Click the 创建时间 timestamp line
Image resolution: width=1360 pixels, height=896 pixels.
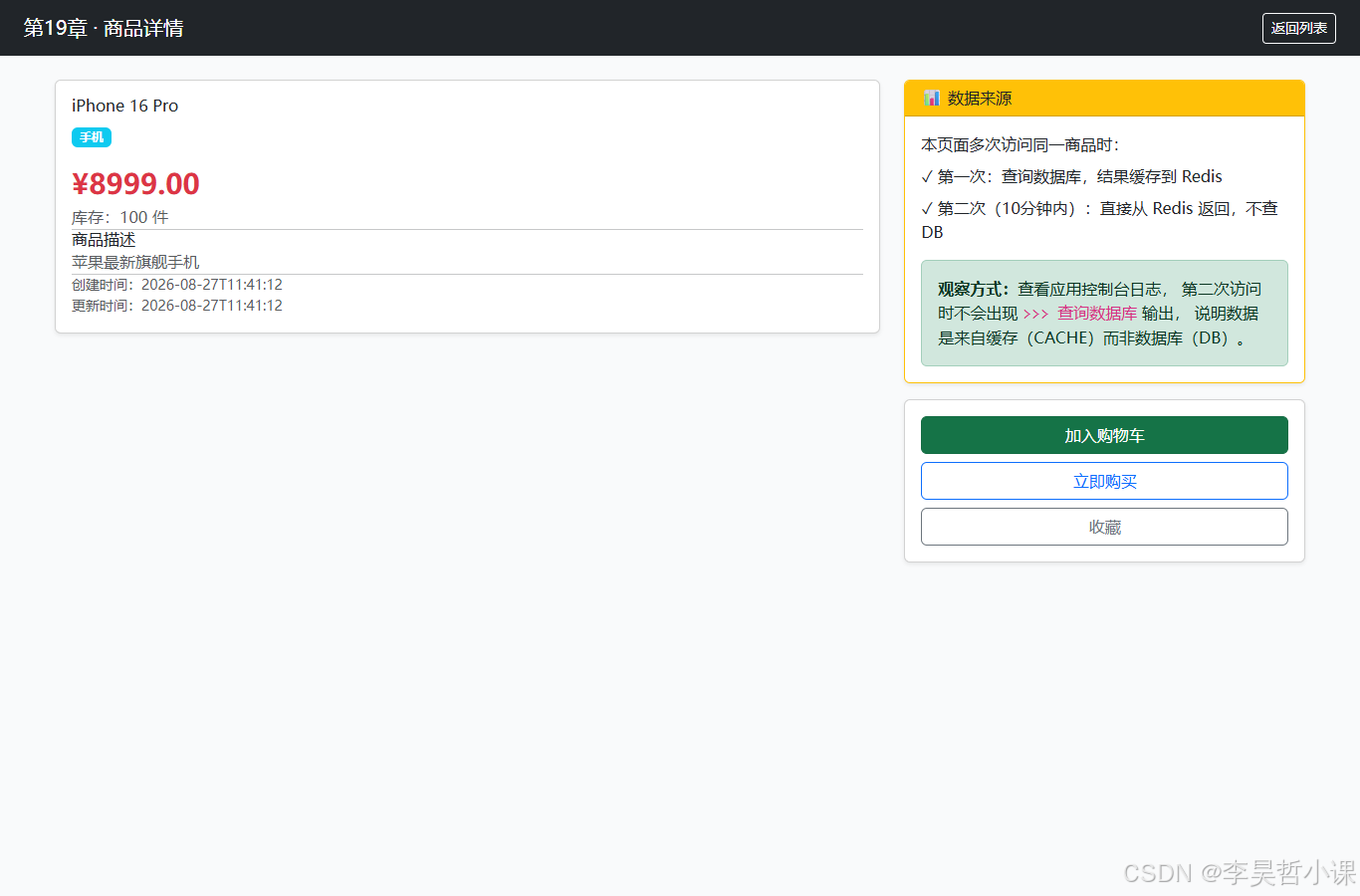(x=177, y=285)
